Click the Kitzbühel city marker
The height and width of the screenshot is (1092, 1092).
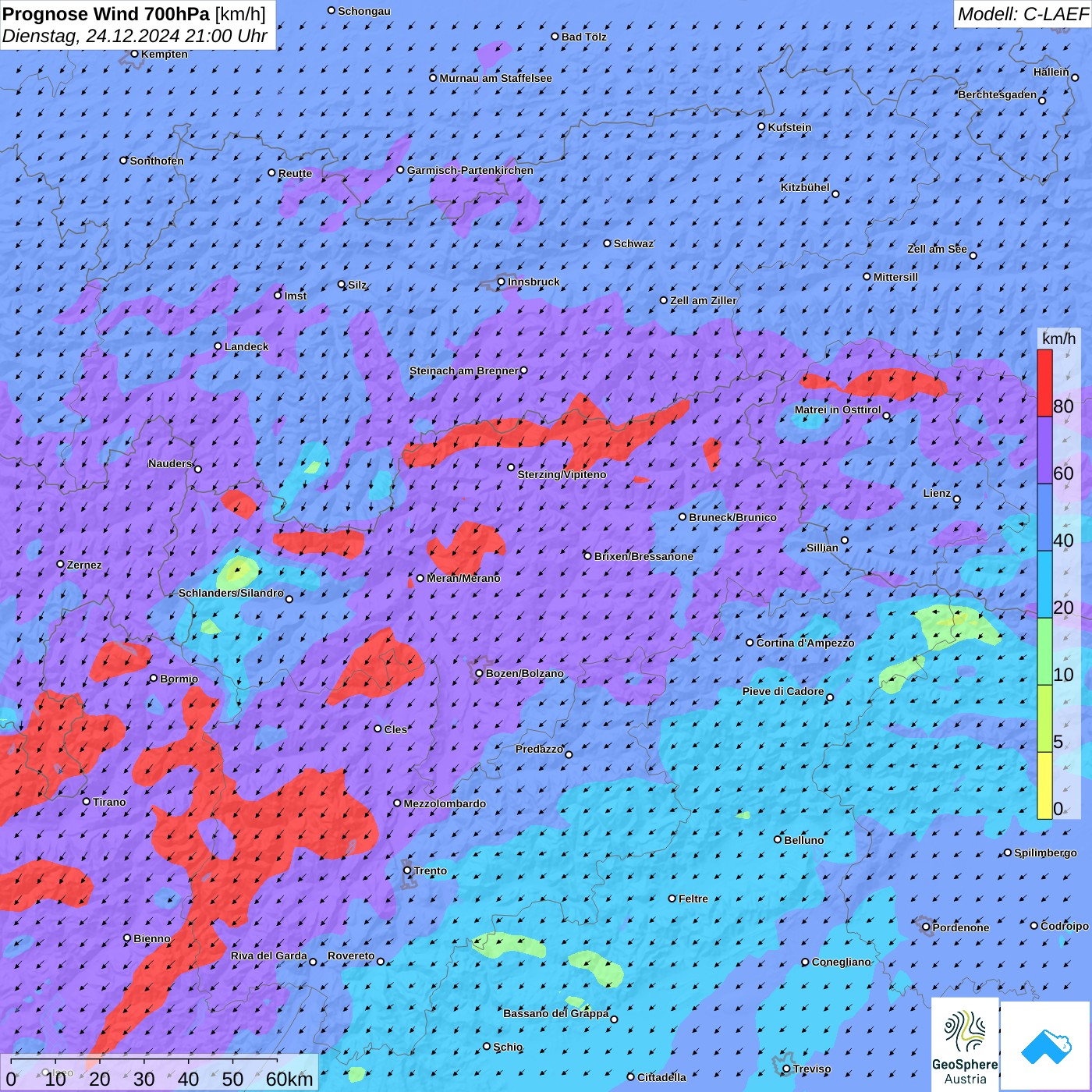(x=835, y=194)
